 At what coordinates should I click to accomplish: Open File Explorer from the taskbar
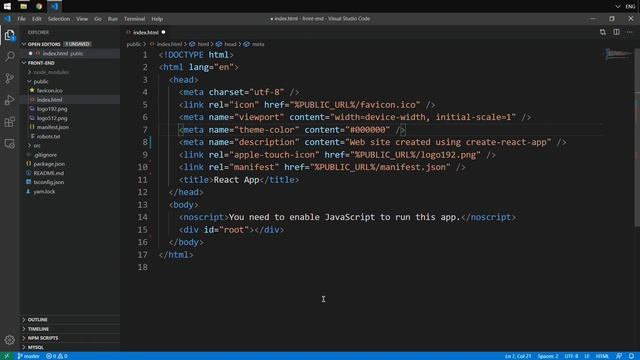coord(23,6)
